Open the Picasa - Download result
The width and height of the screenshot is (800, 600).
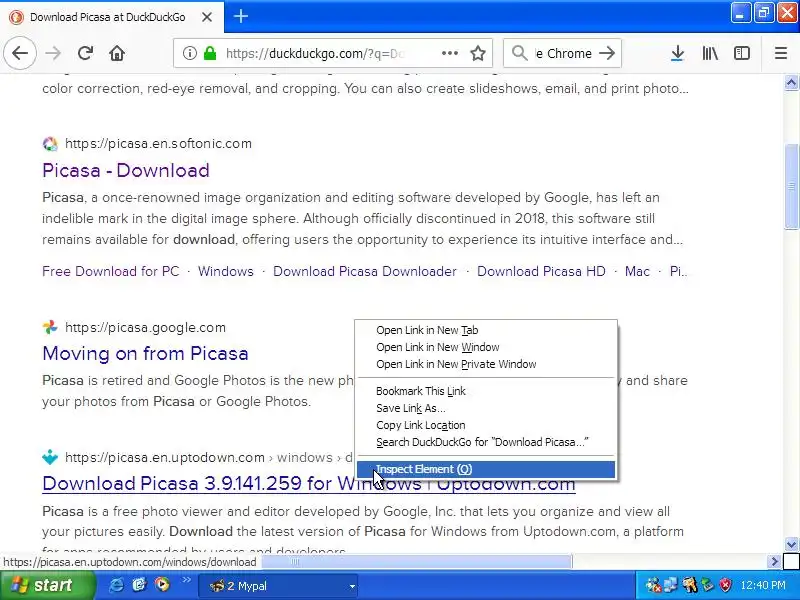(x=126, y=170)
